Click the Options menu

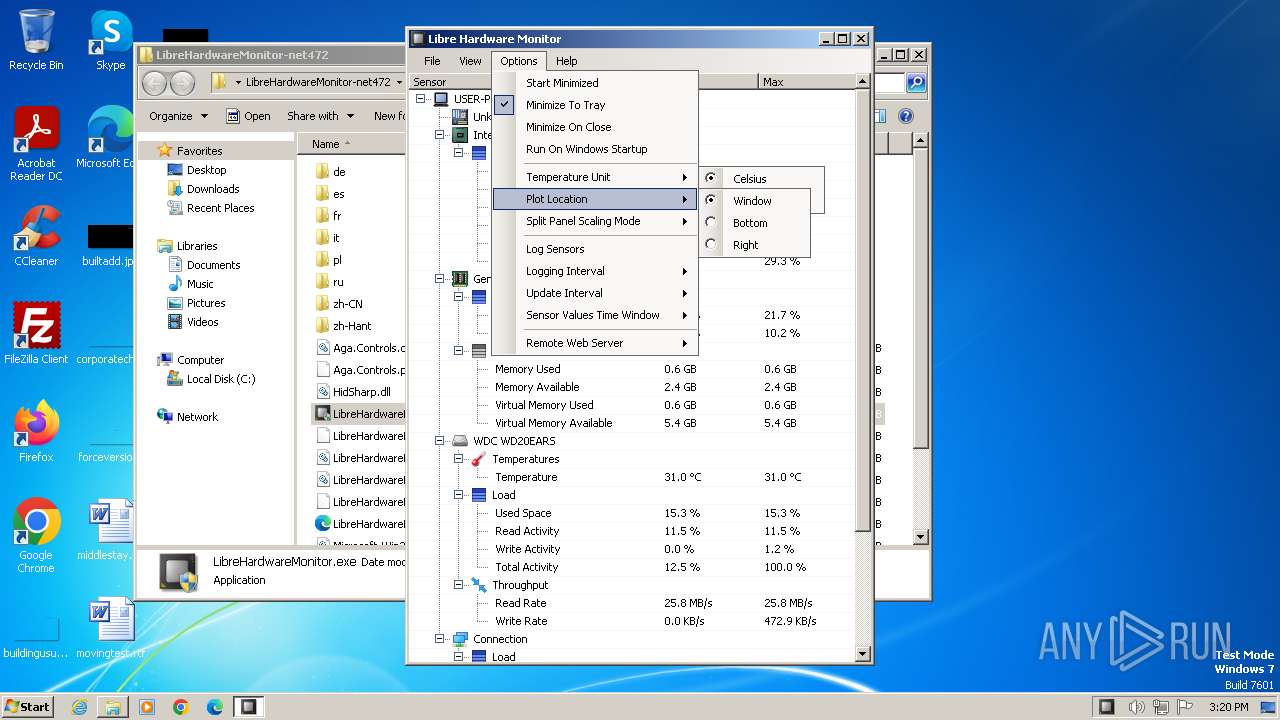[519, 61]
